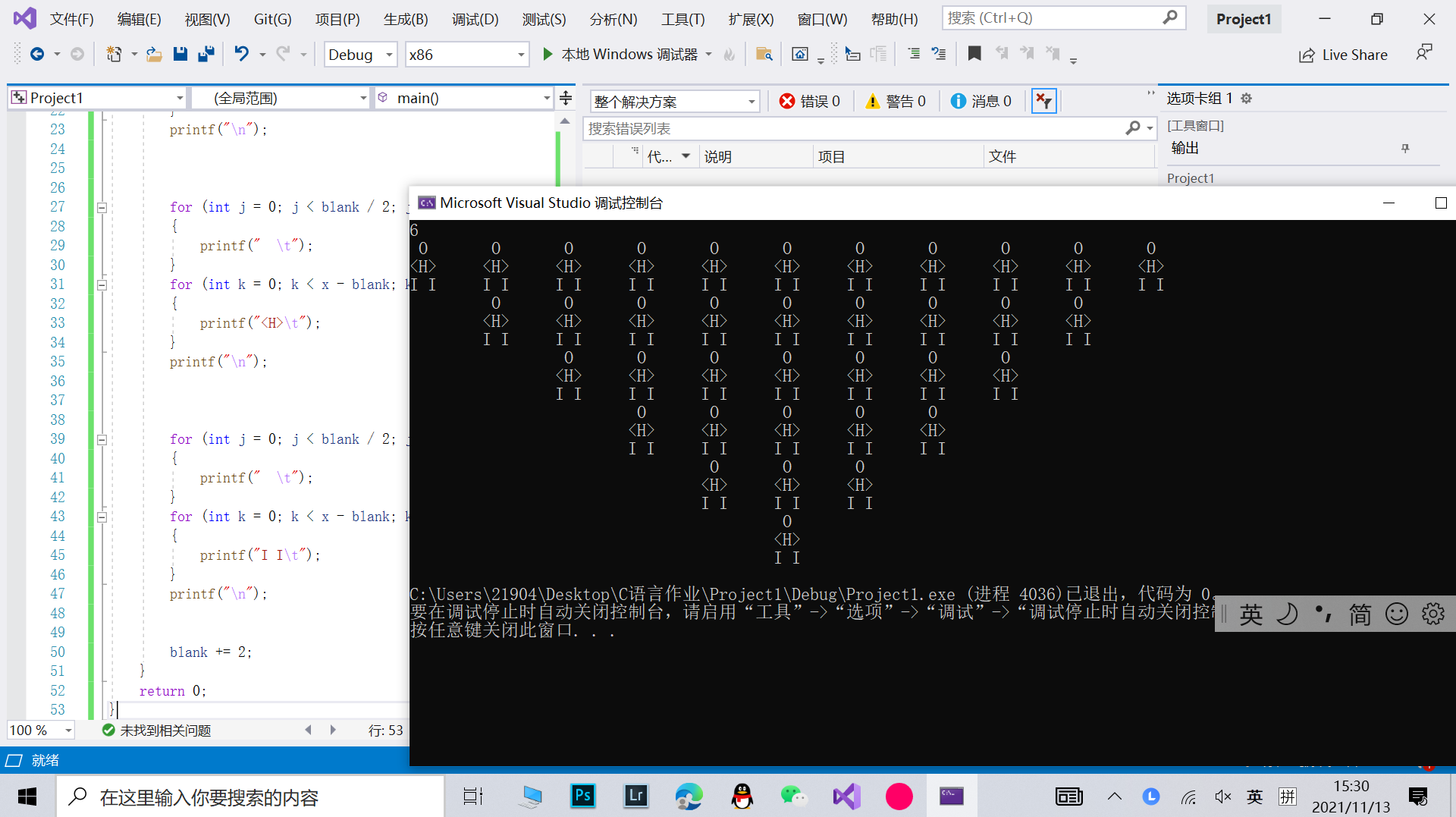Open the Windows Task View icon
Screen dimensions: 1456x817
(473, 796)
